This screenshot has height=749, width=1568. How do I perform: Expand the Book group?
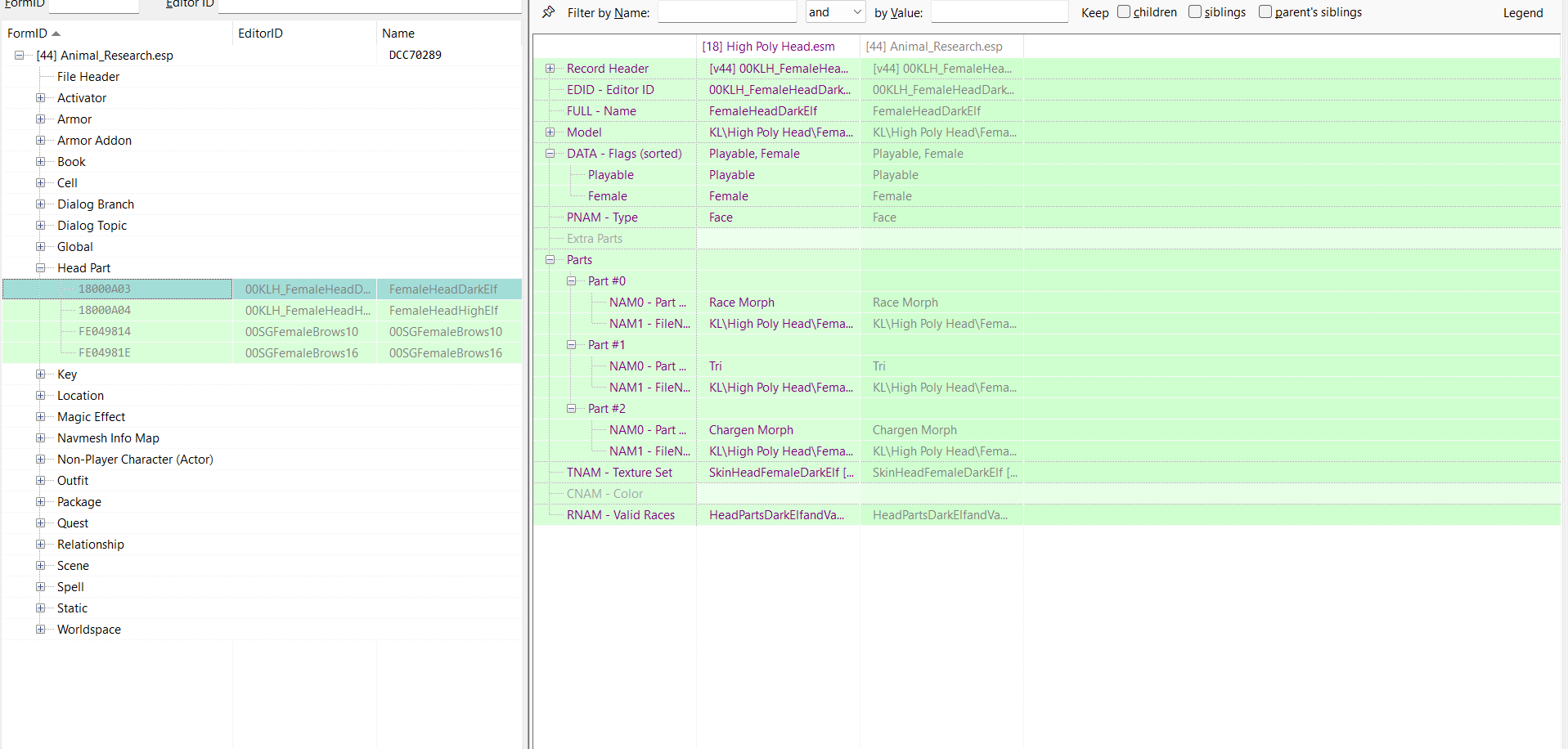40,162
